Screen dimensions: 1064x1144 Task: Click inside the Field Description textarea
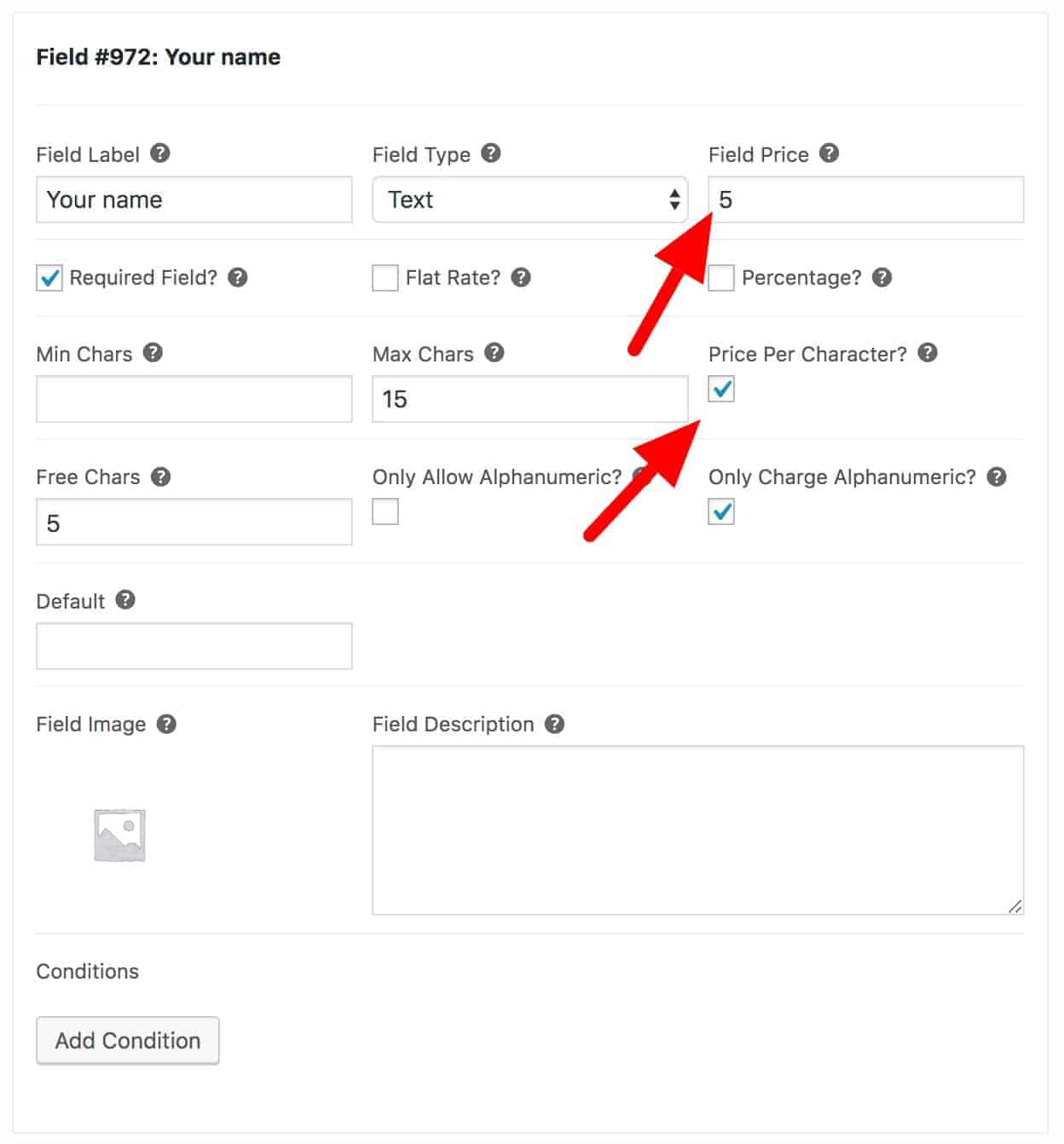click(697, 827)
